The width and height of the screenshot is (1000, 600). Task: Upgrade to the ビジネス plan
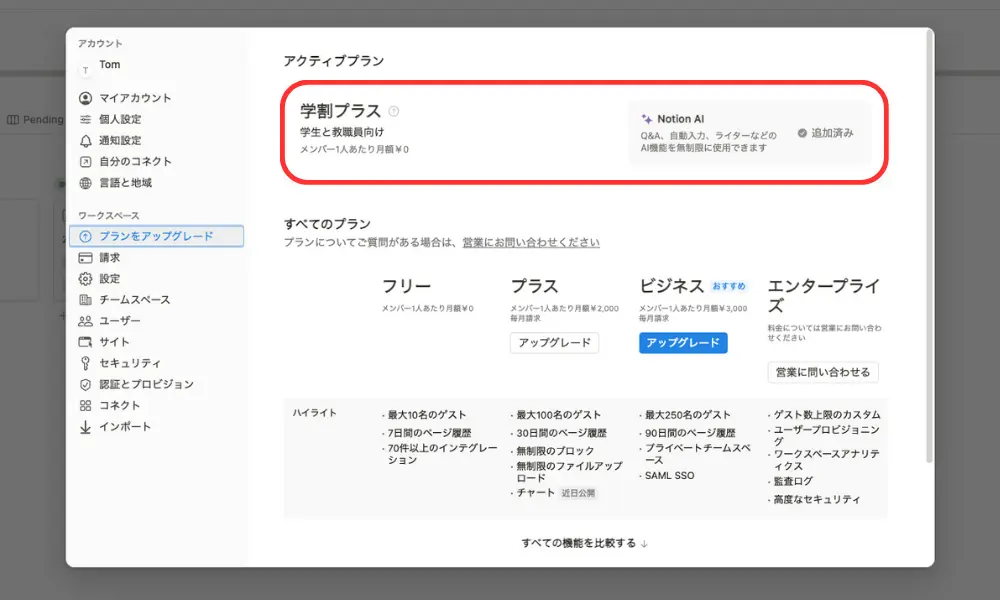683,343
